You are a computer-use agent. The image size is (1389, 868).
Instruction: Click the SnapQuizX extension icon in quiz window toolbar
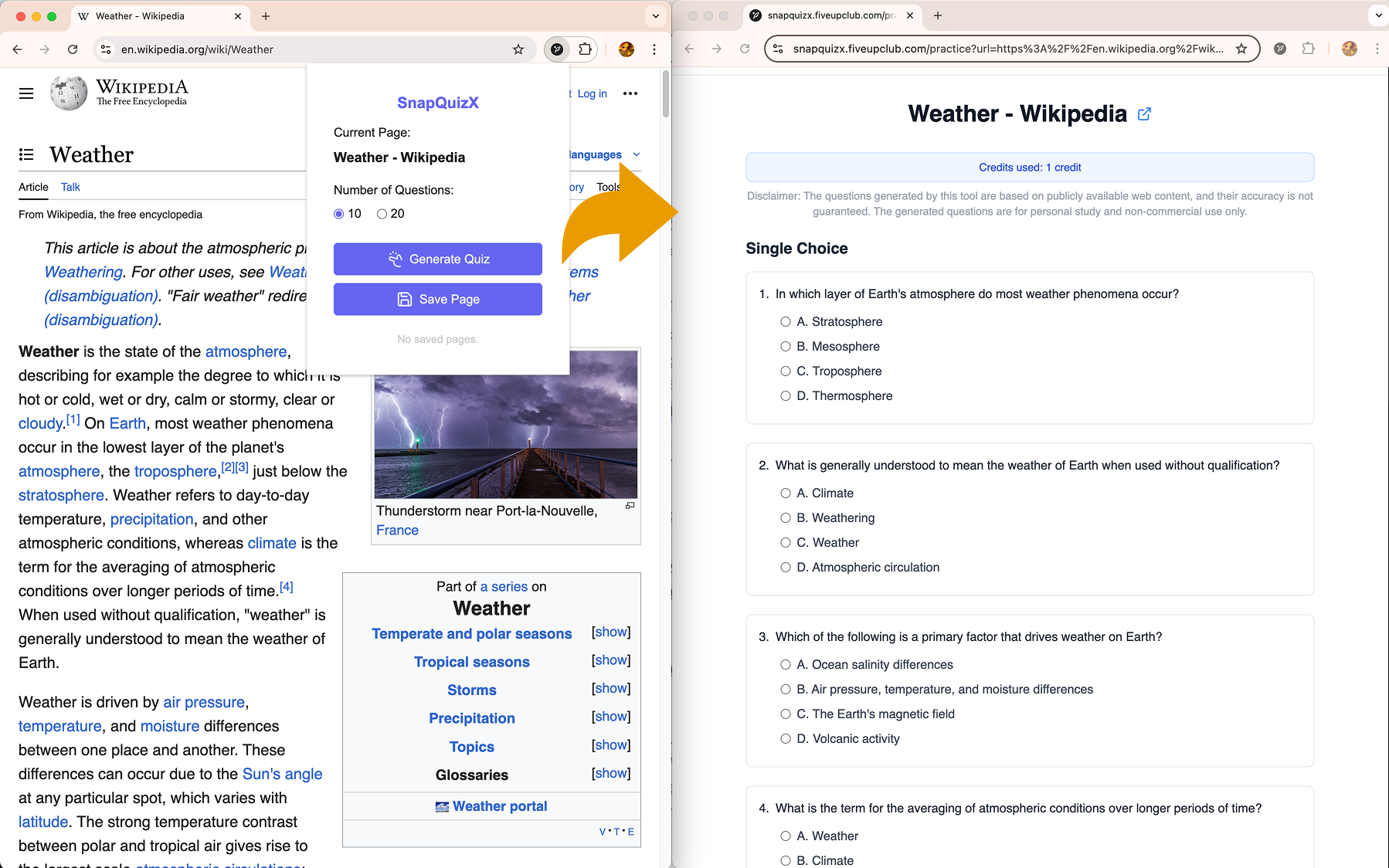(x=1280, y=49)
